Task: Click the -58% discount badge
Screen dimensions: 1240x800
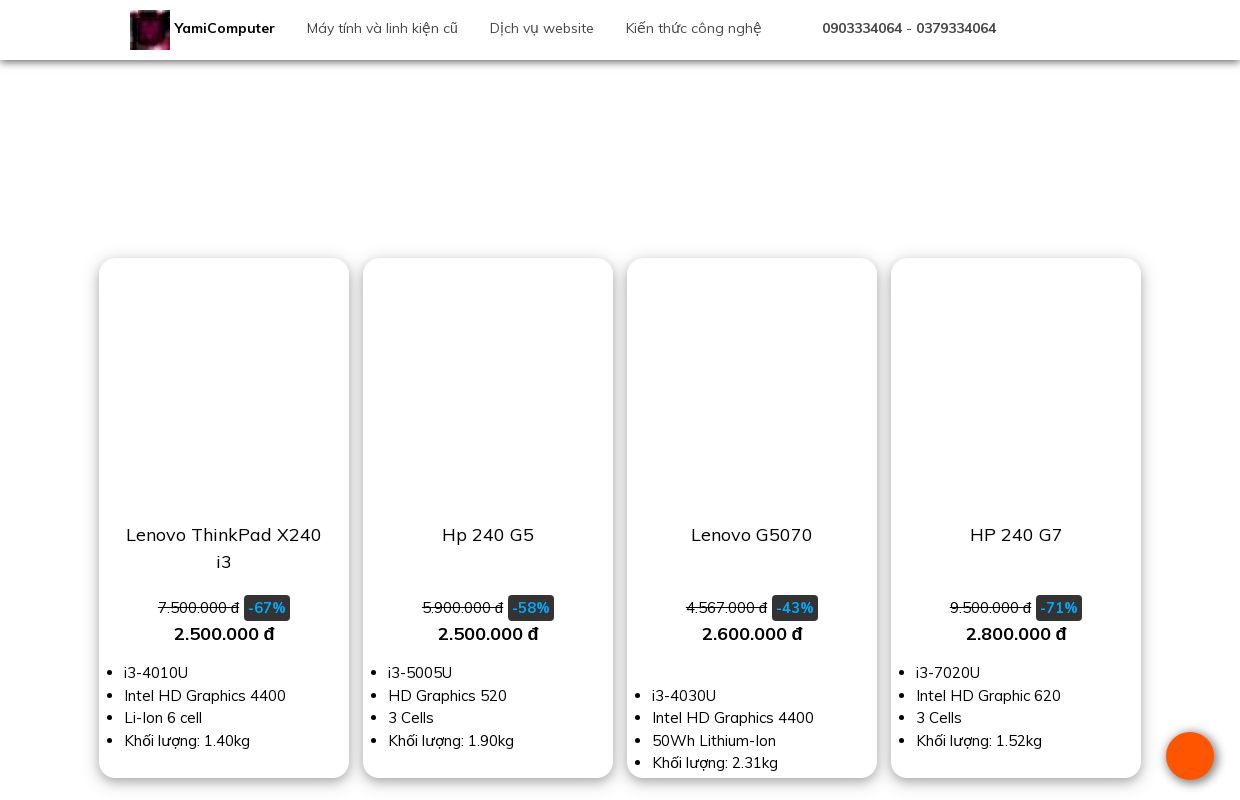Action: point(531,608)
